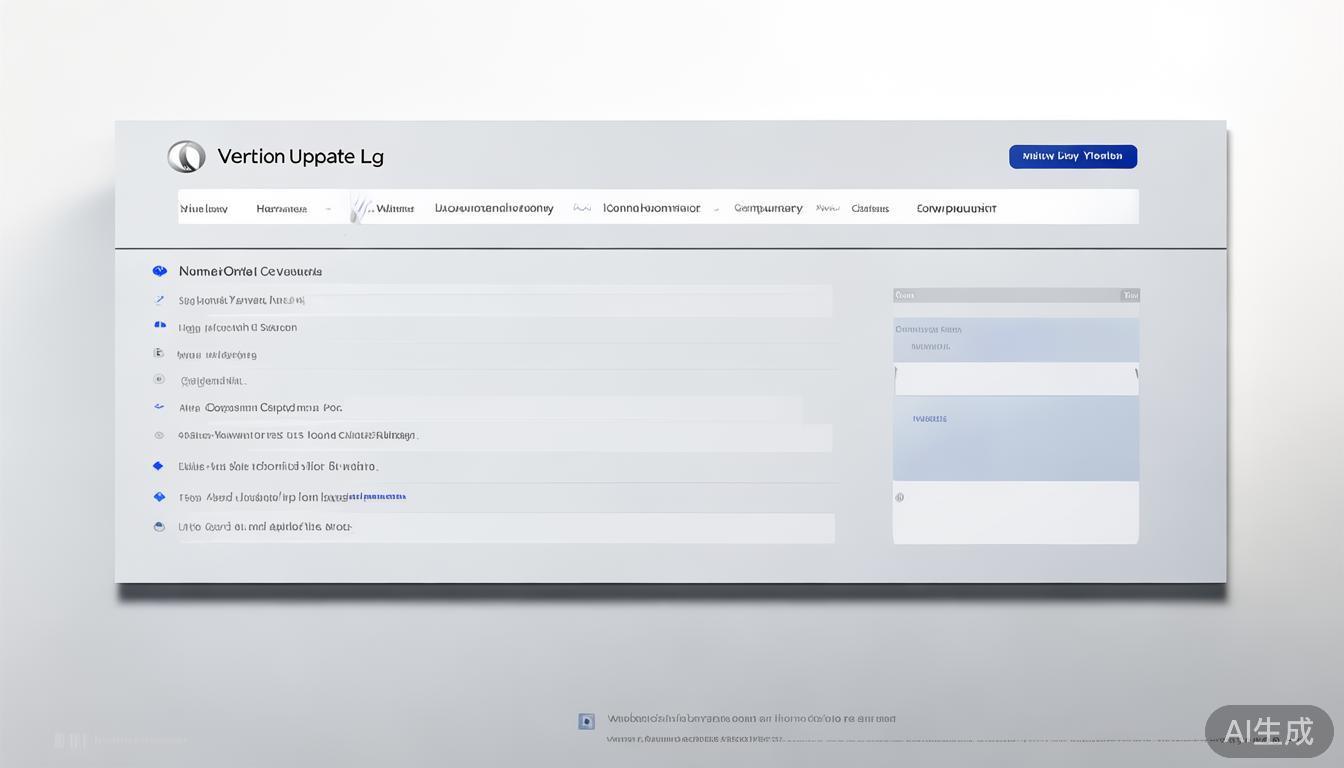Screen dimensions: 1344x768
Task: Open the blue link in the Tson row
Action: pyautogui.click(x=377, y=496)
